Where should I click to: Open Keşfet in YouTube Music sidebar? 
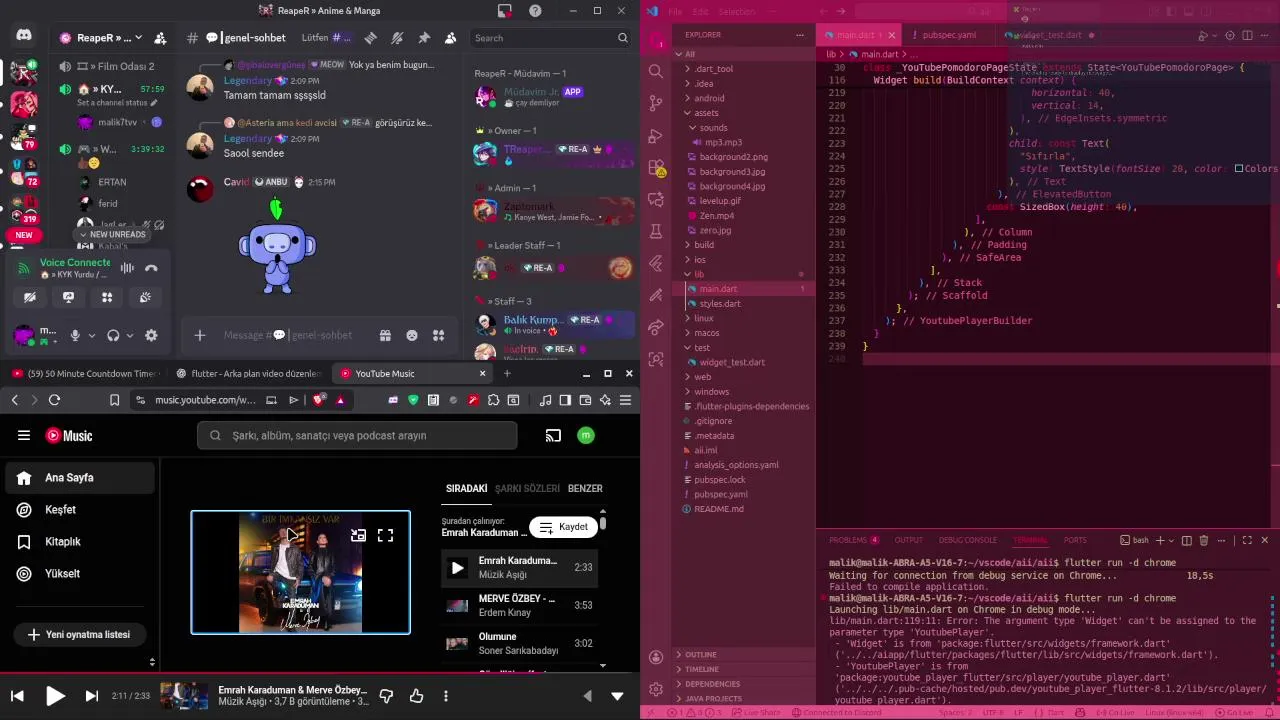[x=80, y=510]
